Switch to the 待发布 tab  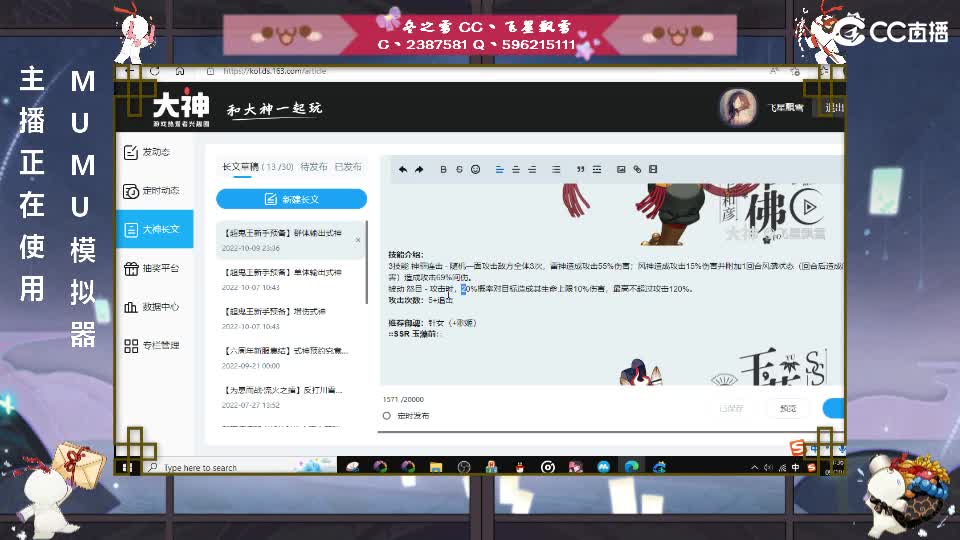313,167
